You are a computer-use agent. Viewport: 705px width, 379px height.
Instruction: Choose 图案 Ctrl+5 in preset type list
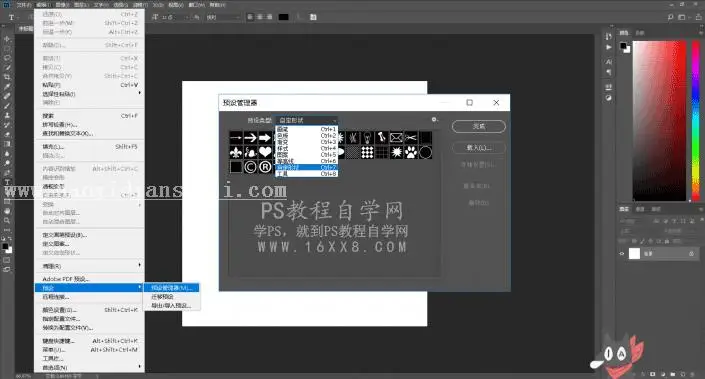[x=307, y=154]
